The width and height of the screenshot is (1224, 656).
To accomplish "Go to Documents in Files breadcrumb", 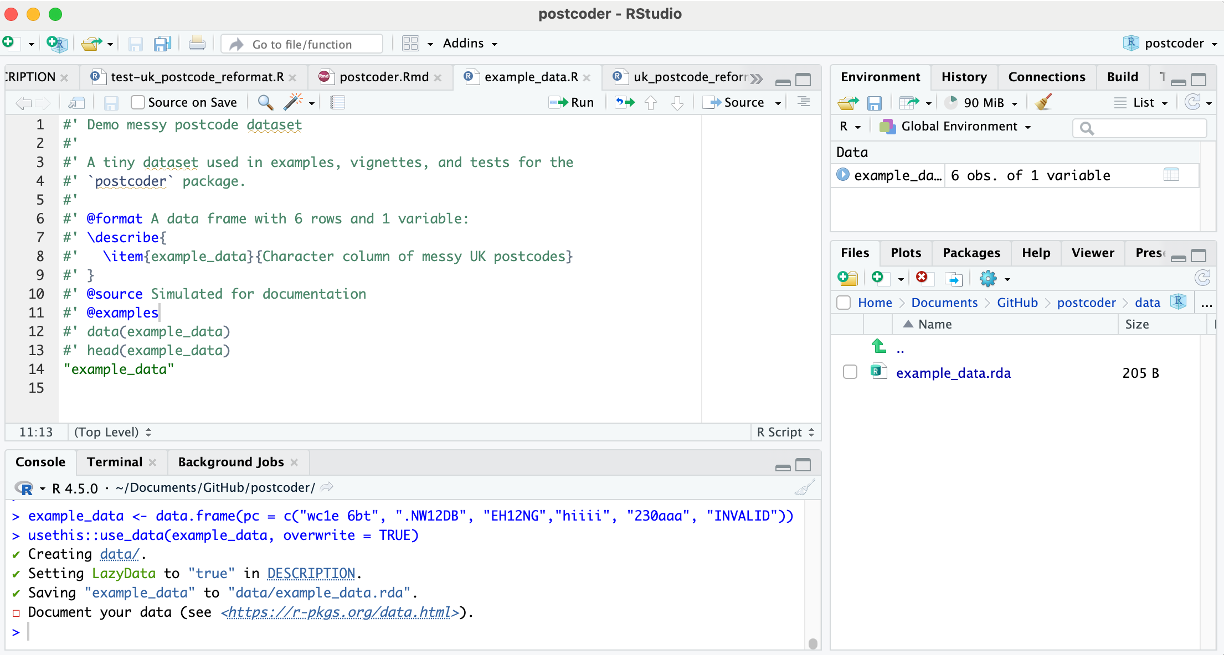I will coord(944,302).
